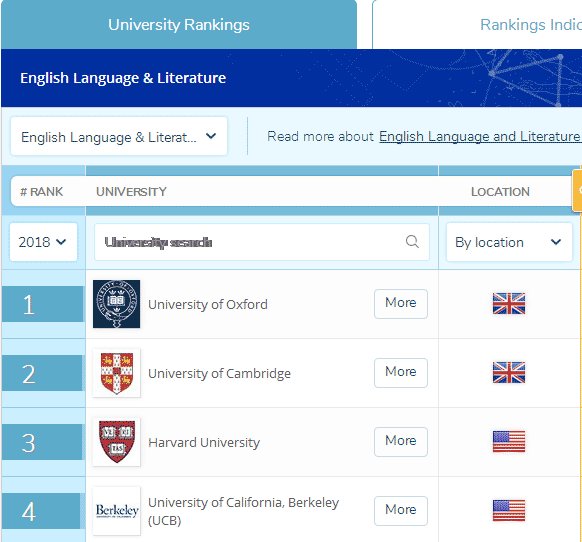This screenshot has height=542, width=582.
Task: Click the University of Oxford logo
Action: [x=117, y=304]
